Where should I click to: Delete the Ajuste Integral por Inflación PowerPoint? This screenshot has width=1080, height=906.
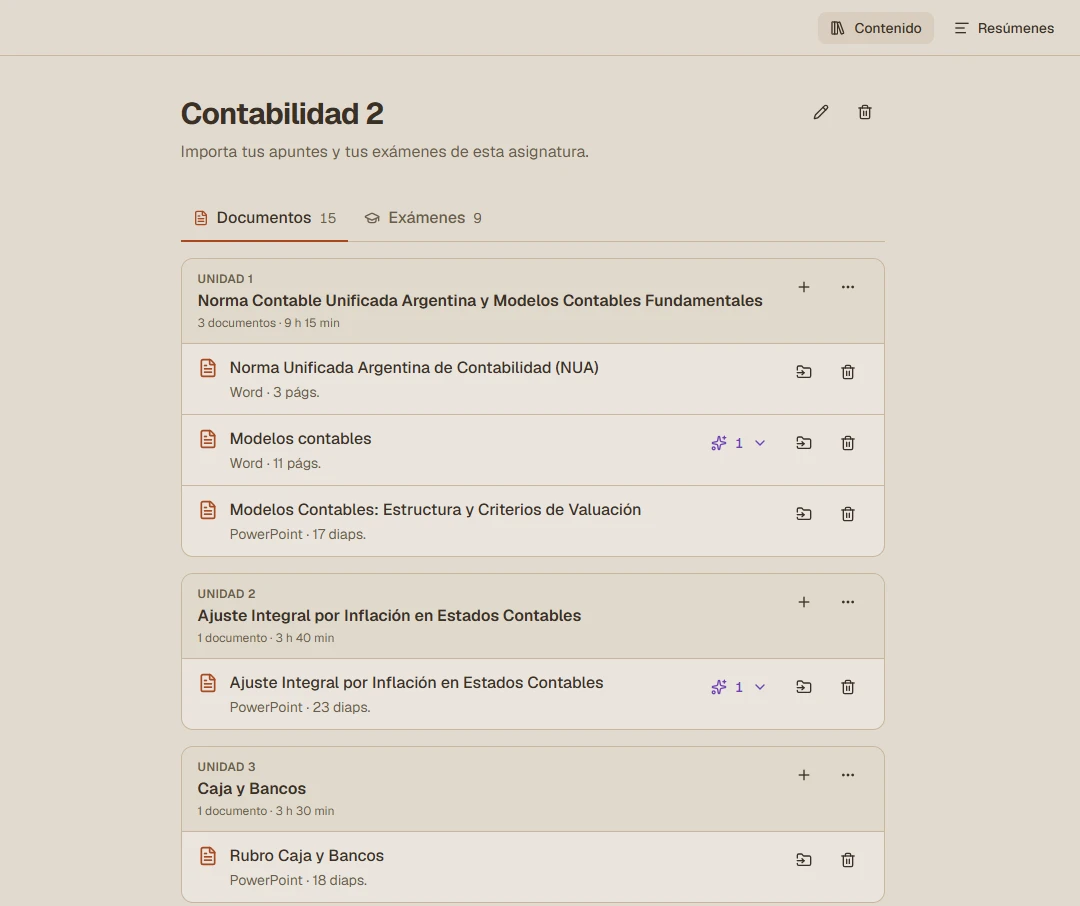(847, 687)
